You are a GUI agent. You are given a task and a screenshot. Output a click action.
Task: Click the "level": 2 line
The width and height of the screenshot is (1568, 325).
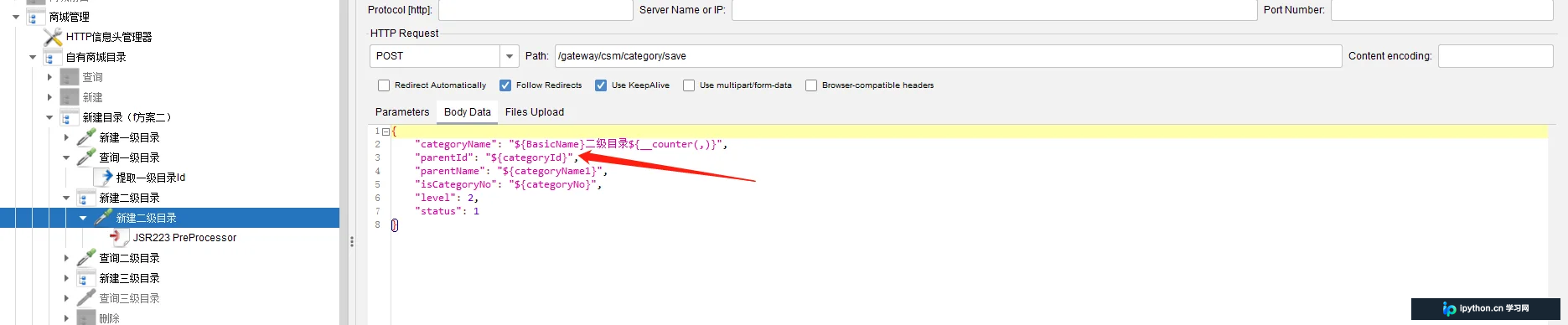(447, 198)
